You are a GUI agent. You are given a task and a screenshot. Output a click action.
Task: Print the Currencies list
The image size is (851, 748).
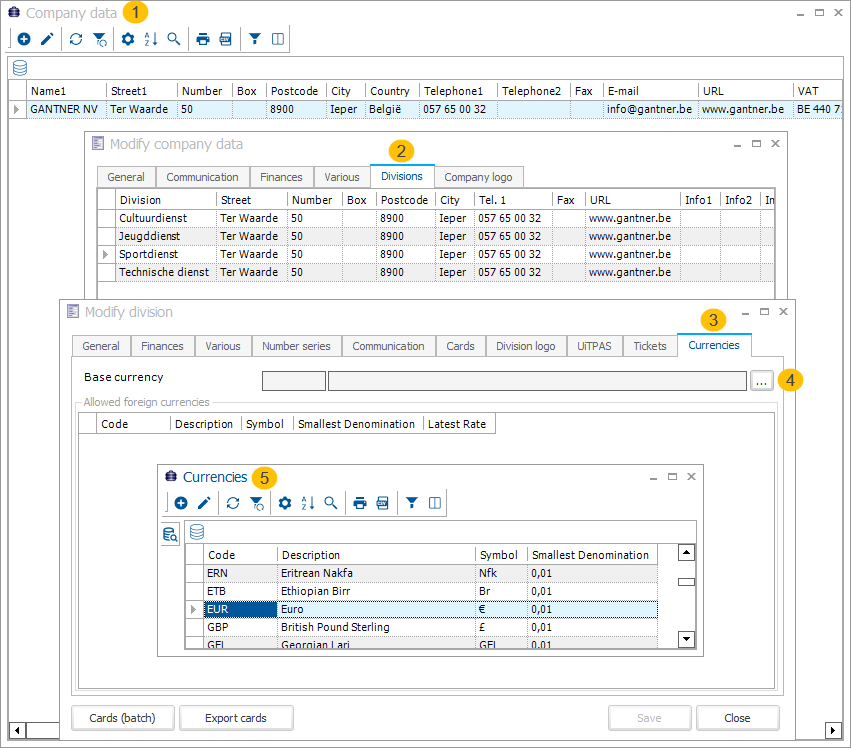(359, 503)
